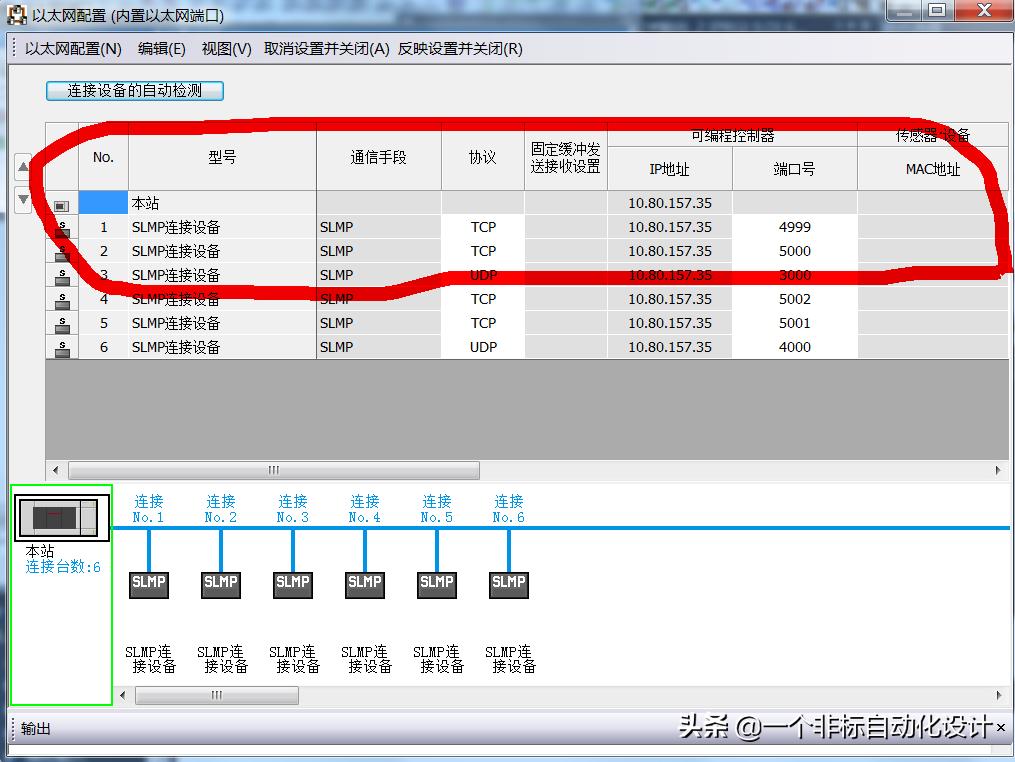The width and height of the screenshot is (1015, 762).
Task: Click the device icon beside table row 1
Action: (x=62, y=227)
